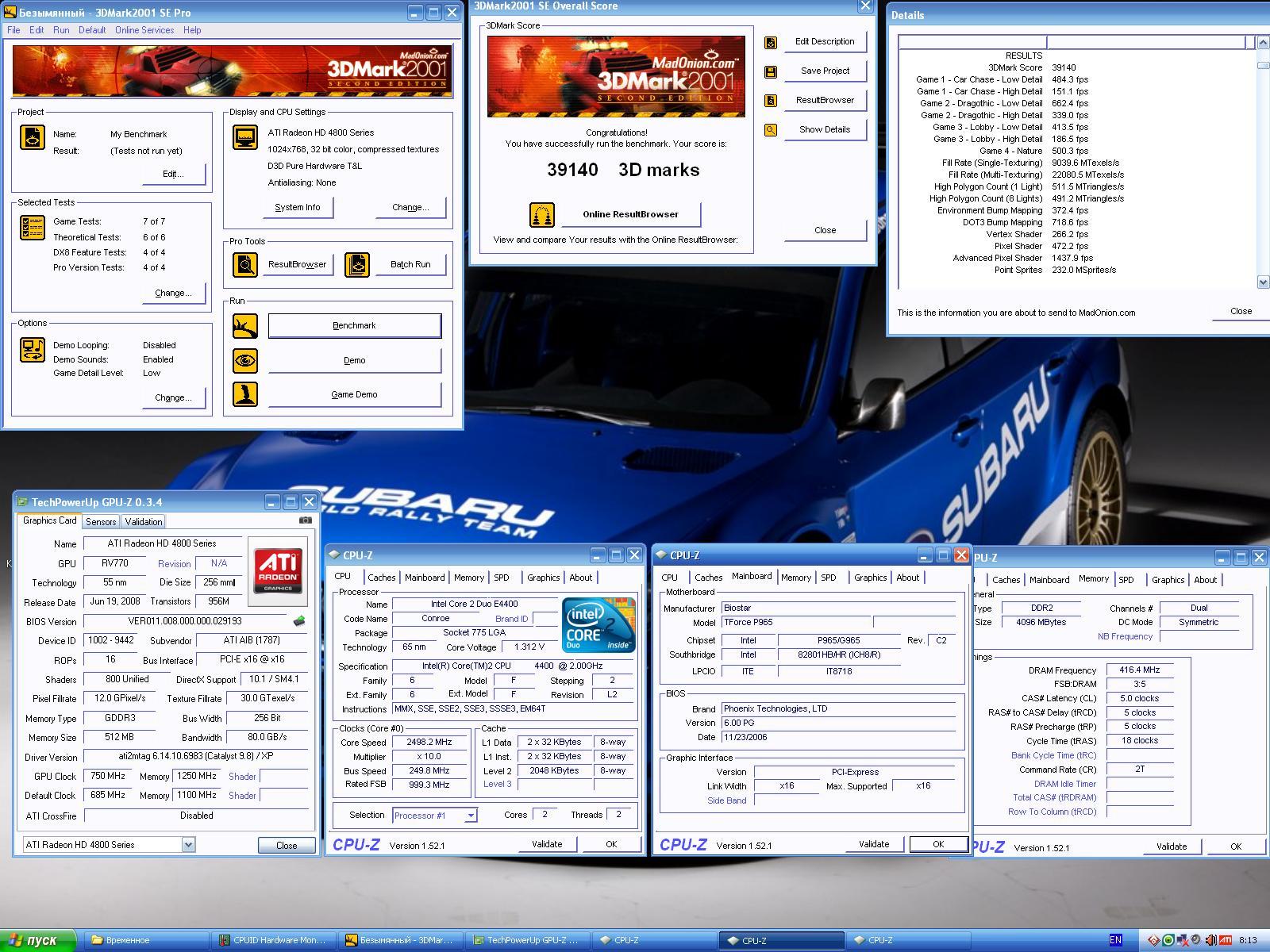Click the Save Project floppy icon

click(x=771, y=71)
